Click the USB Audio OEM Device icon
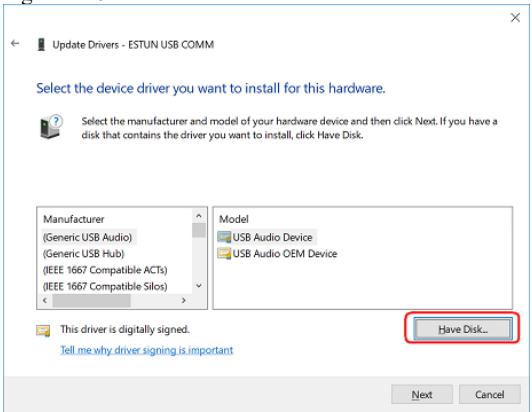The height and width of the screenshot is (412, 532). point(224,253)
